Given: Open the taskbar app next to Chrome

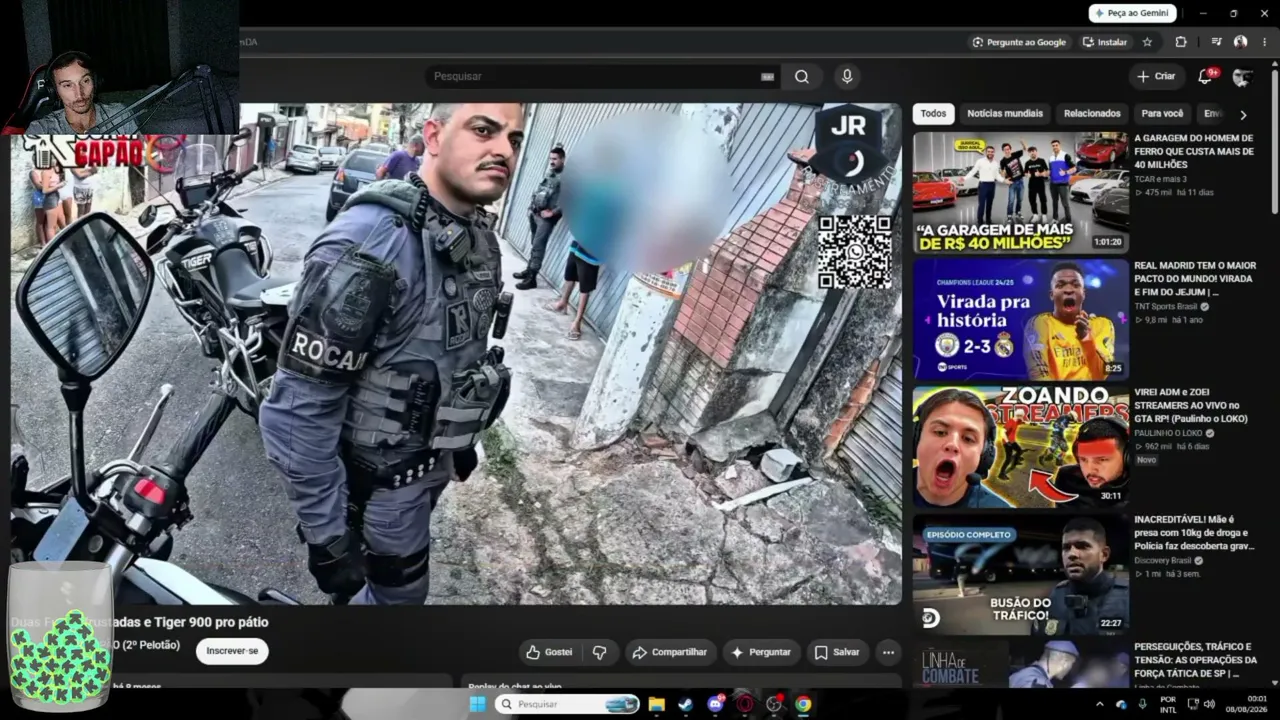Looking at the screenshot, I should [x=774, y=704].
